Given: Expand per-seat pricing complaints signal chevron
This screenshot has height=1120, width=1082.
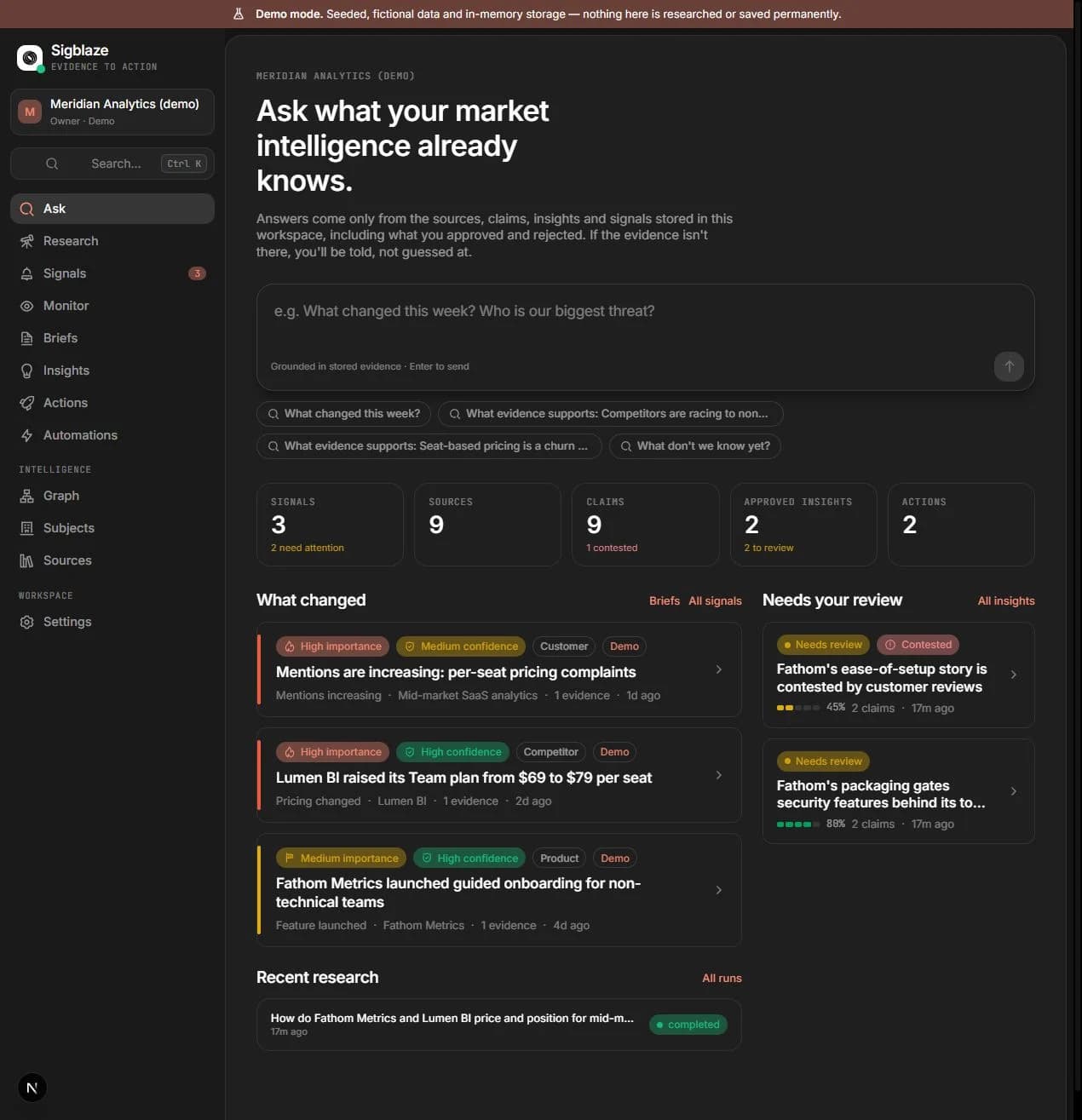Looking at the screenshot, I should tap(719, 669).
